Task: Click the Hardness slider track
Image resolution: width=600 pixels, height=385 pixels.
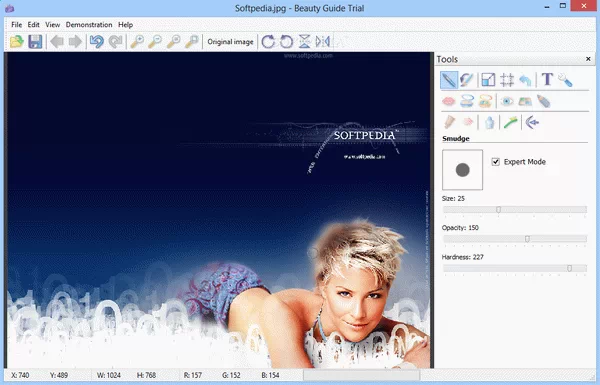Action: [x=515, y=268]
